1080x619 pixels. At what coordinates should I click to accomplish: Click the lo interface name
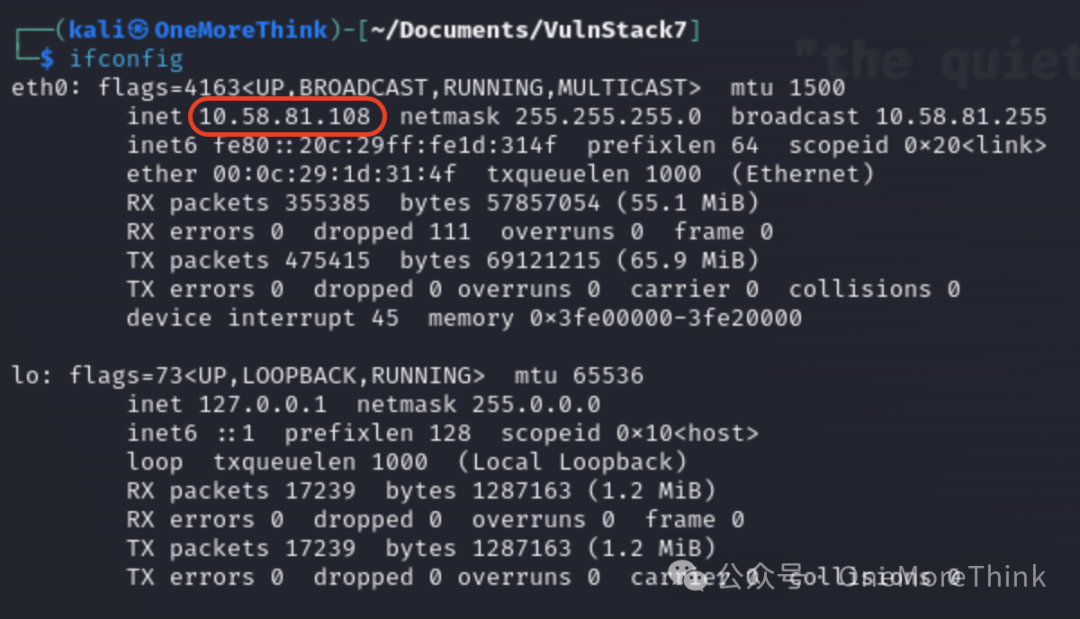coord(25,376)
